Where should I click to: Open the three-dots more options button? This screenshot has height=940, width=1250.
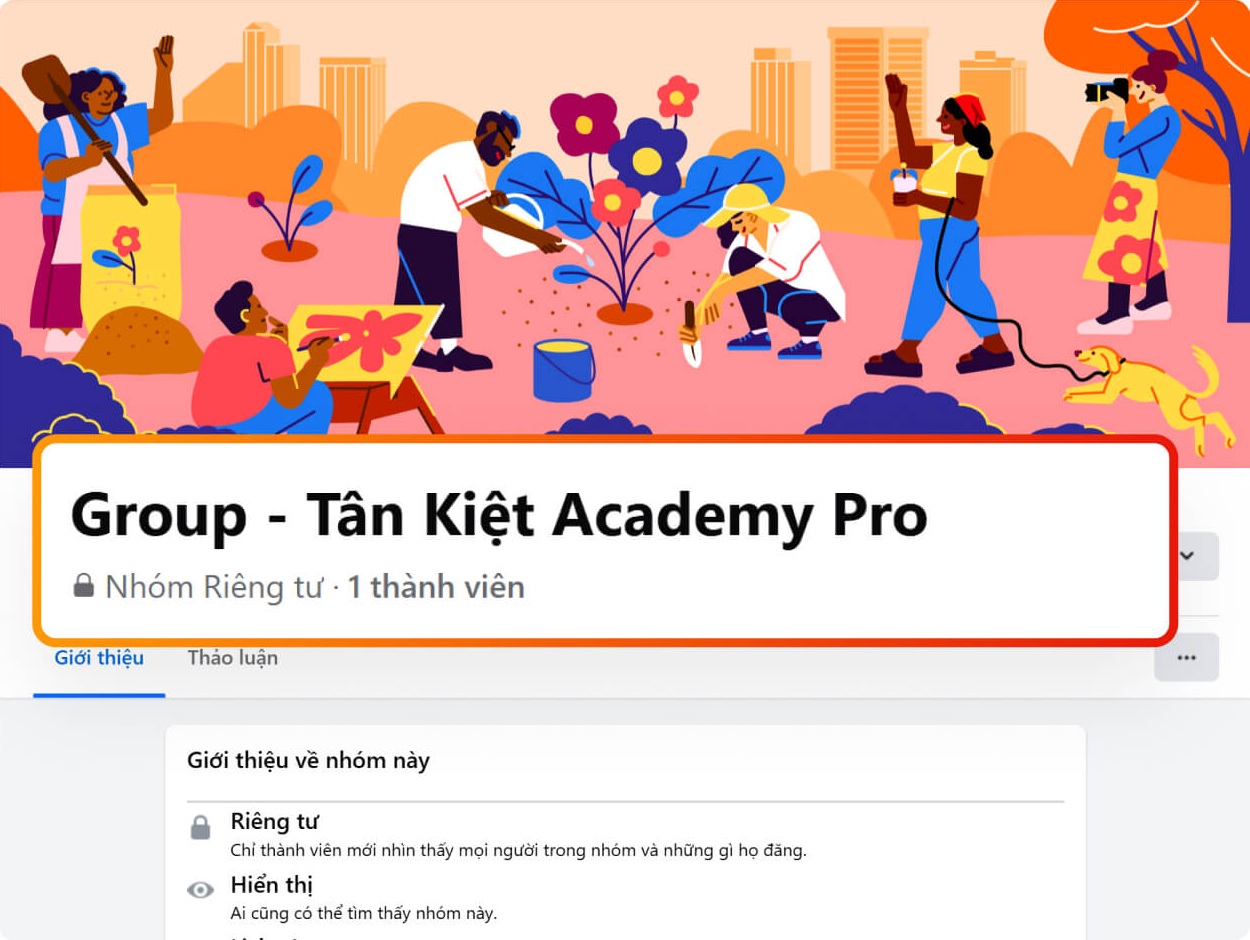pyautogui.click(x=1187, y=657)
